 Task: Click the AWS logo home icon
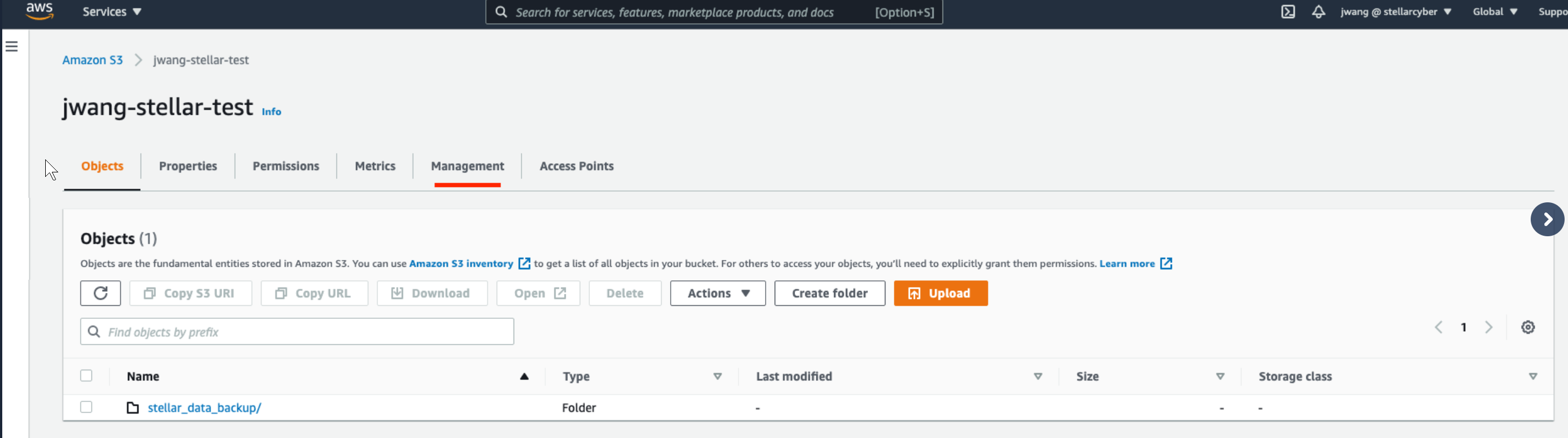coord(40,11)
